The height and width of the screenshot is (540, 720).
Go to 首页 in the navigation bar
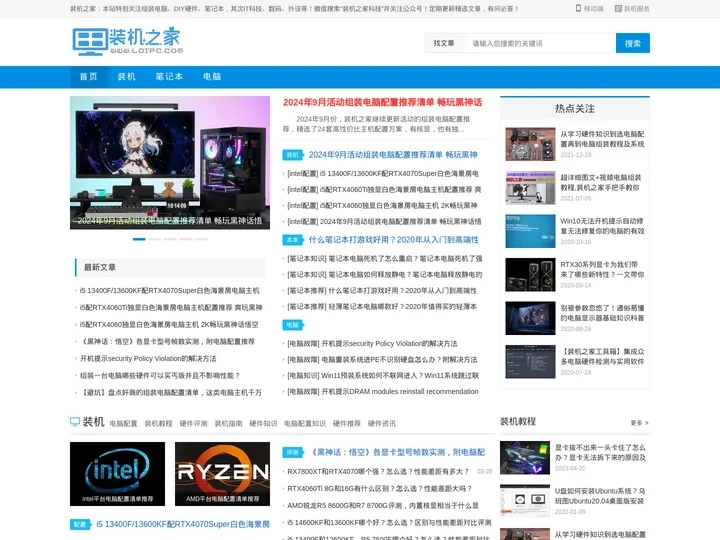[89, 77]
